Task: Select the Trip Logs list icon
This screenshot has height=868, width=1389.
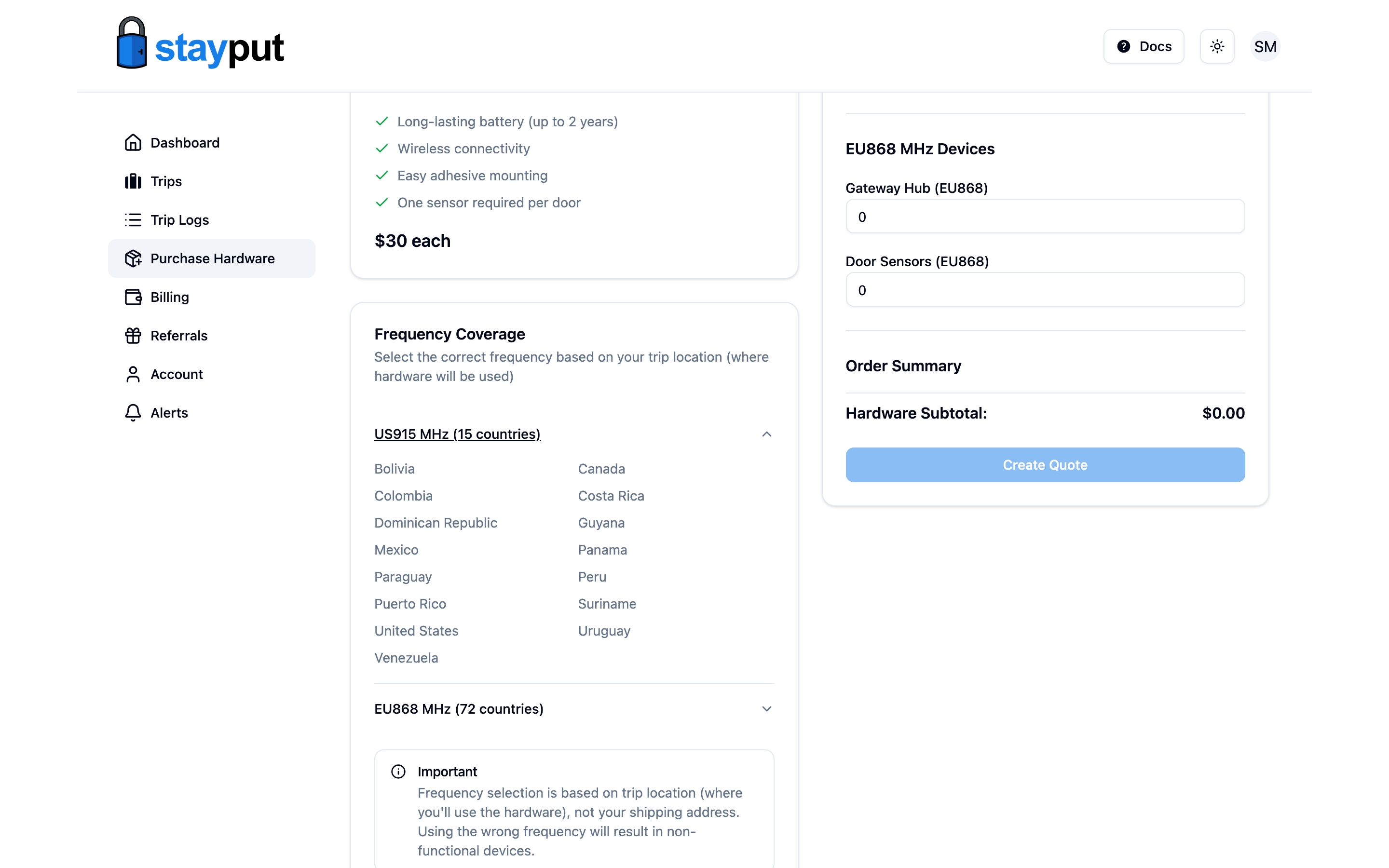Action: (x=133, y=220)
